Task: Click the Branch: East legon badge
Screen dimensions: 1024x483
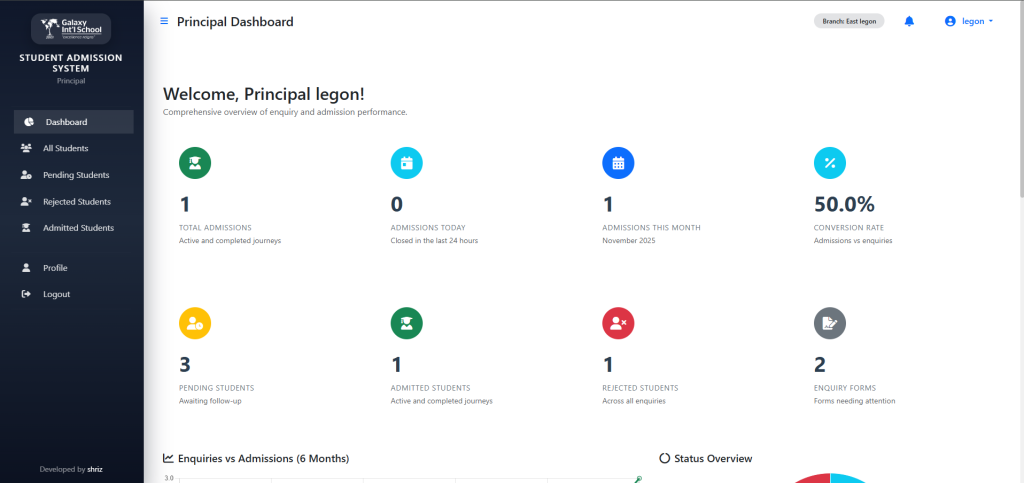Action: click(x=849, y=21)
